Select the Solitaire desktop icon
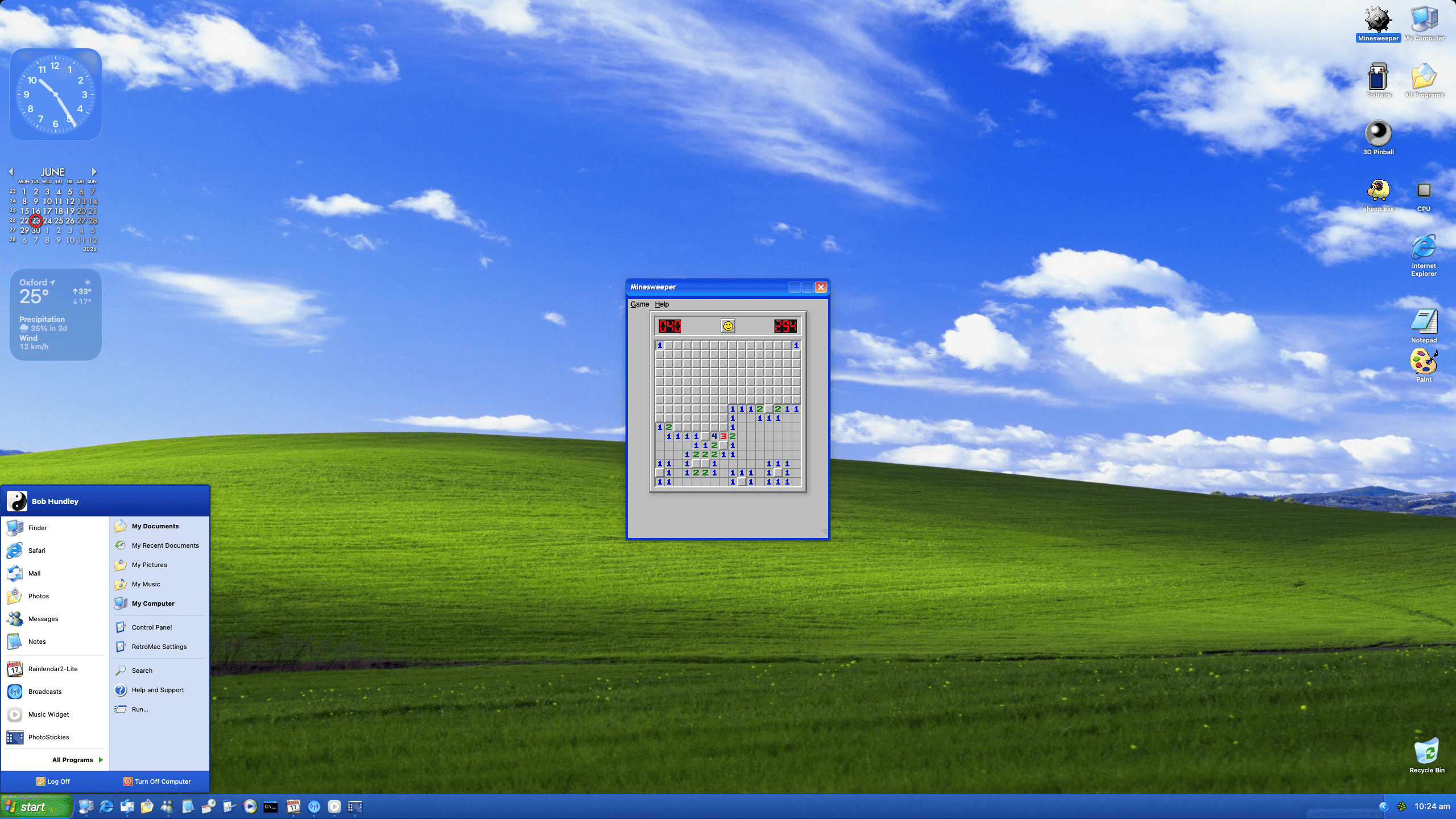1456x819 pixels. tap(1378, 80)
